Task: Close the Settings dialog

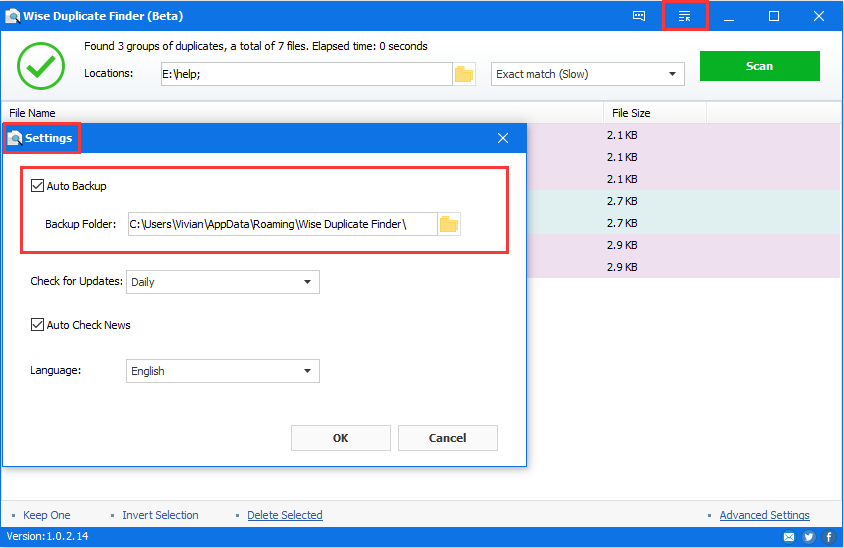Action: [x=503, y=138]
